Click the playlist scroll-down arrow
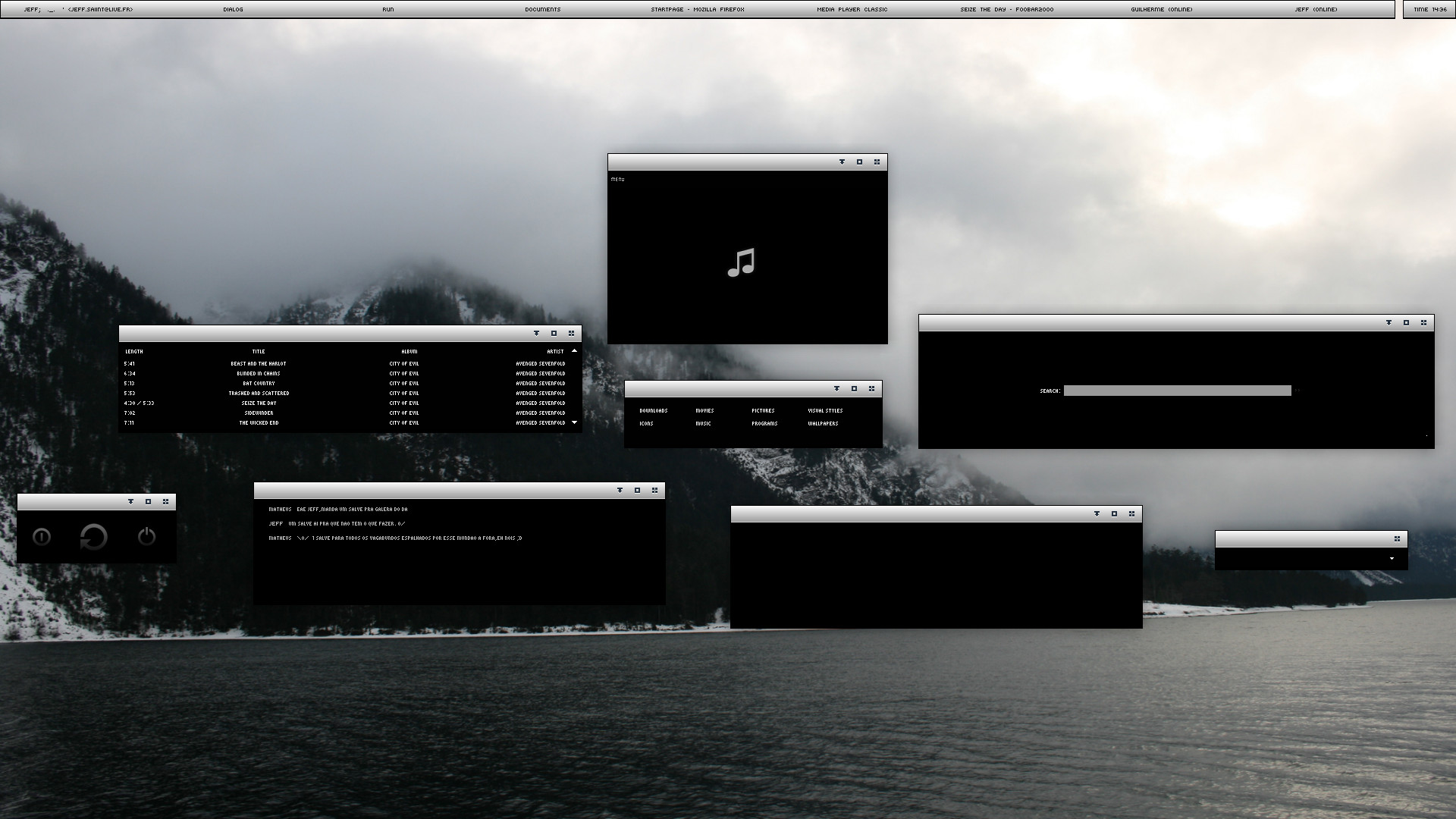This screenshot has width=1456, height=819. coord(574,422)
